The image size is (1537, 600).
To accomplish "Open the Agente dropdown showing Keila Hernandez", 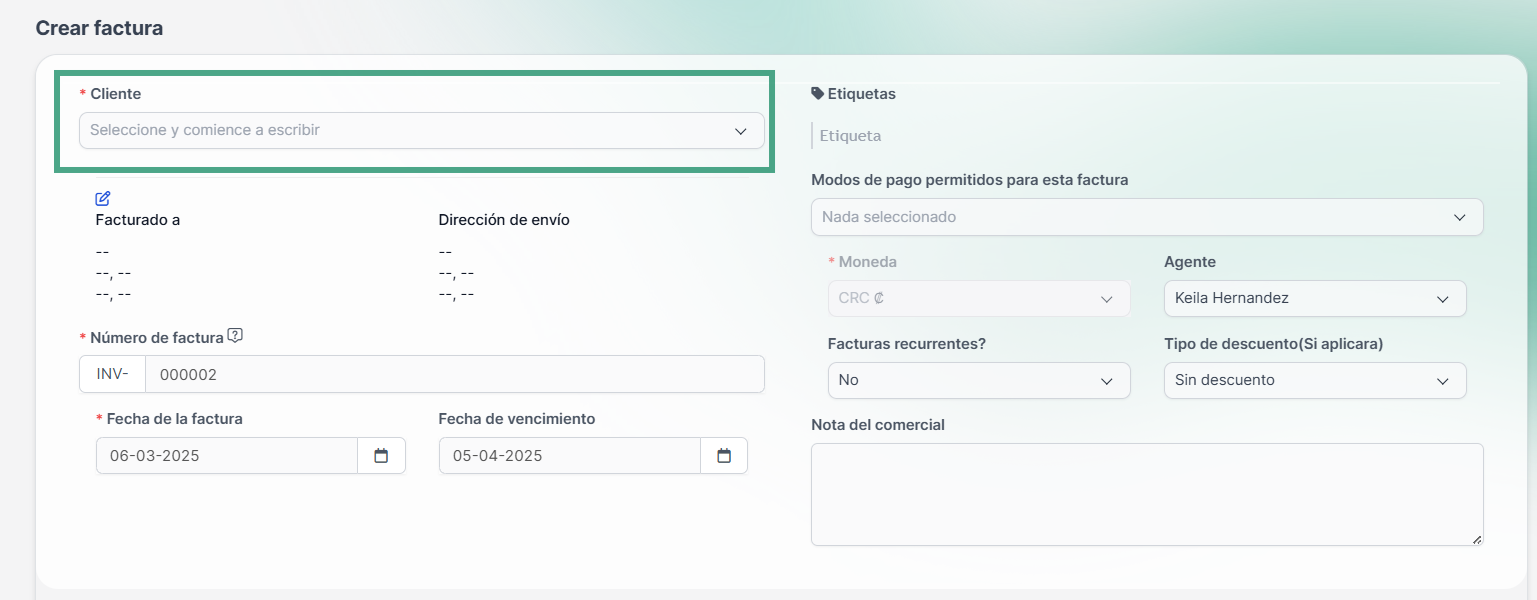I will tap(1315, 299).
